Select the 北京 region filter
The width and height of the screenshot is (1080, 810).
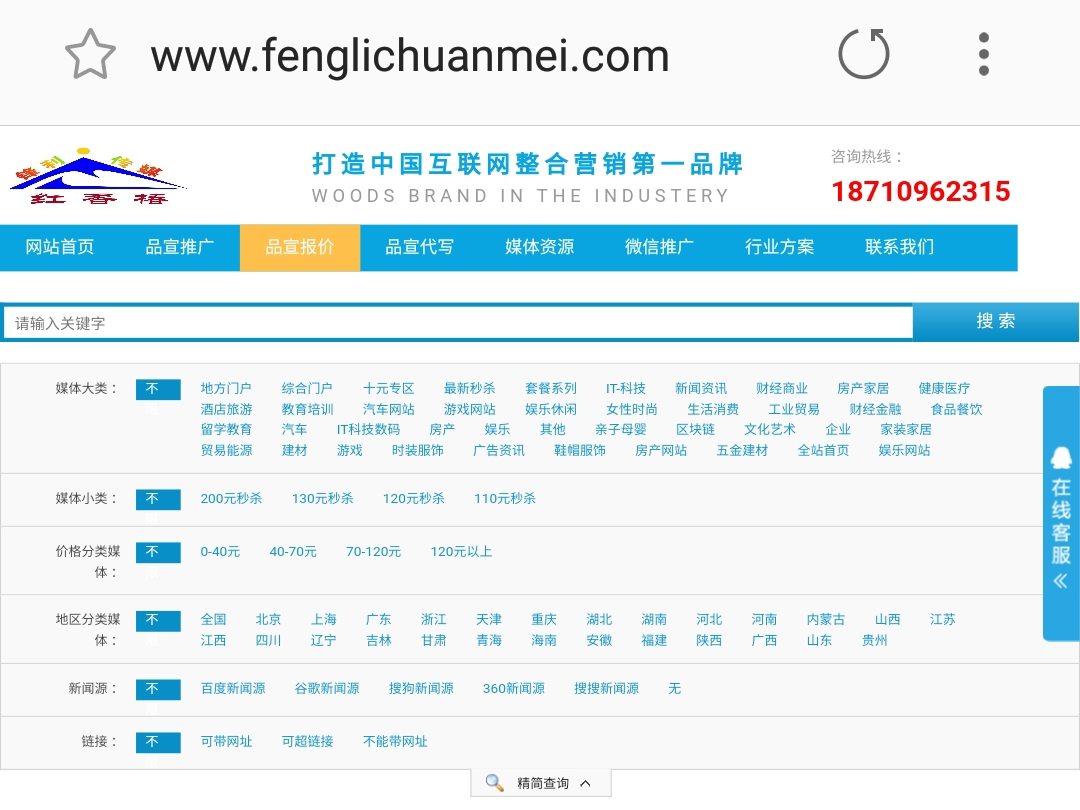click(268, 619)
